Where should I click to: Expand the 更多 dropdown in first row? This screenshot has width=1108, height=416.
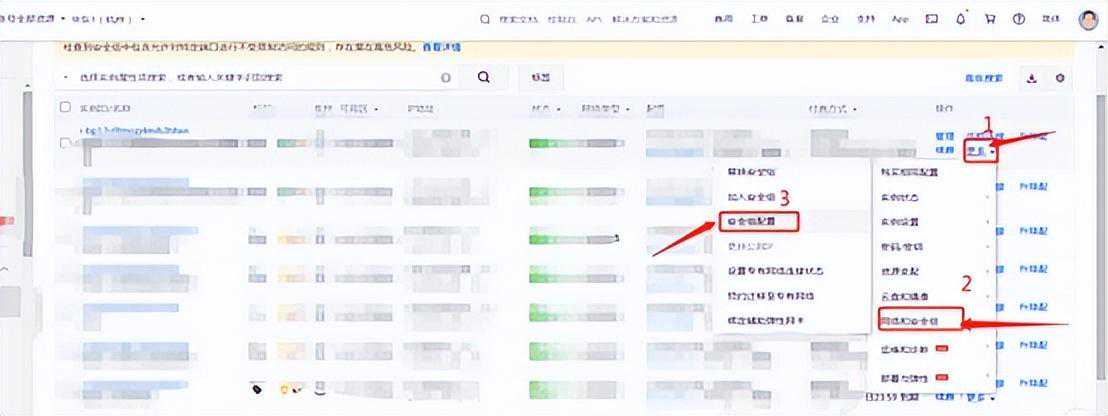coord(981,151)
